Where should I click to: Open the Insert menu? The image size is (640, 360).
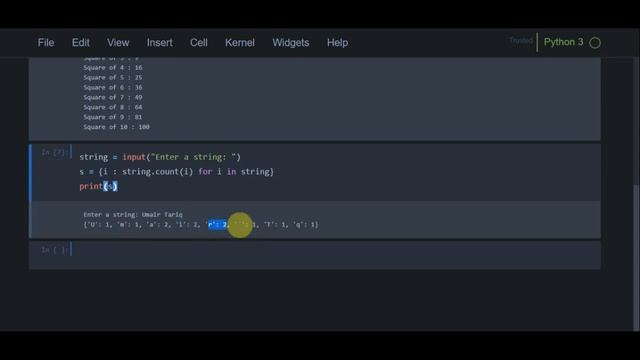(160, 42)
